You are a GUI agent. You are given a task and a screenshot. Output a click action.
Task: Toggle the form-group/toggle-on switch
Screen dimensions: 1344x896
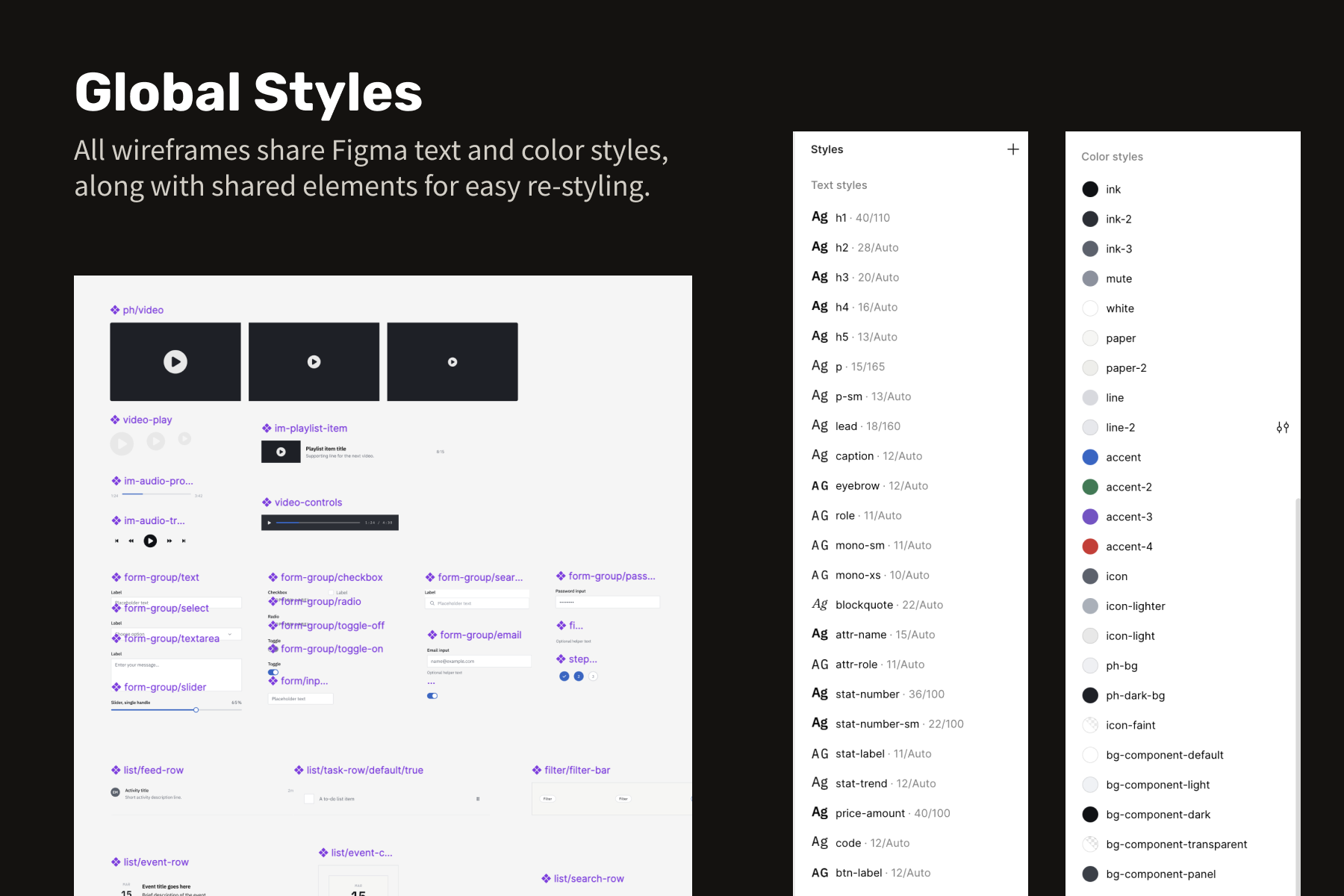[x=273, y=672]
